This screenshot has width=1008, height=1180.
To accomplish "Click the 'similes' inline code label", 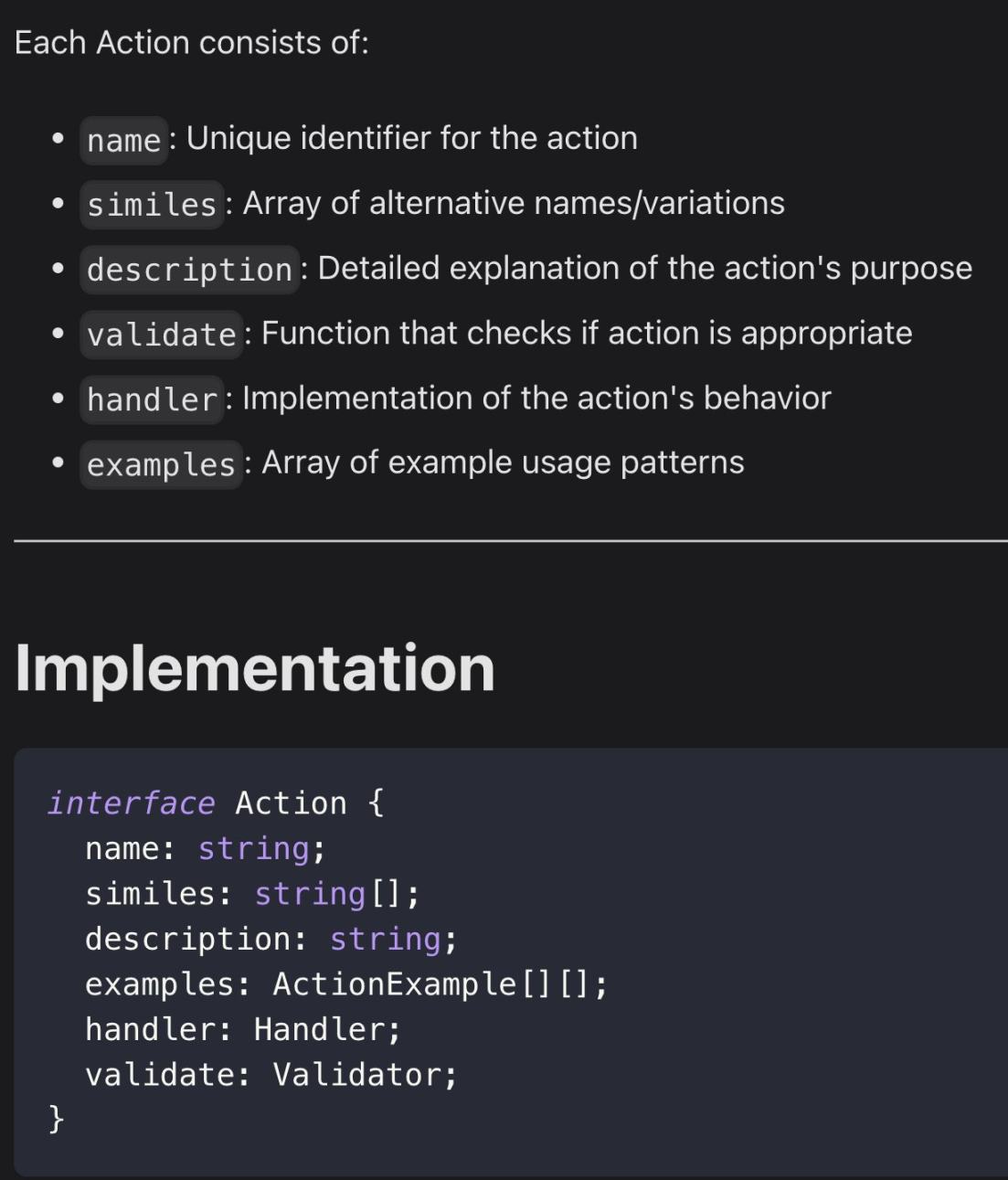I will (152, 205).
